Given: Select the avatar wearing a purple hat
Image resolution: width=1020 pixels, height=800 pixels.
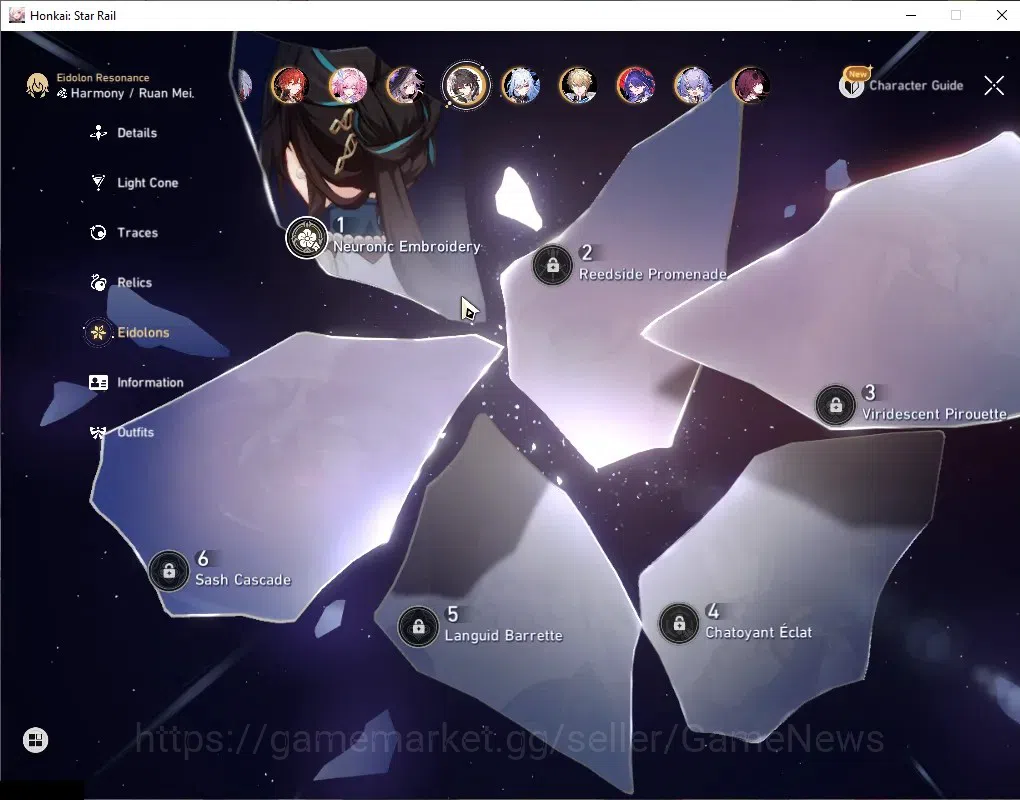Looking at the screenshot, I should 405,85.
